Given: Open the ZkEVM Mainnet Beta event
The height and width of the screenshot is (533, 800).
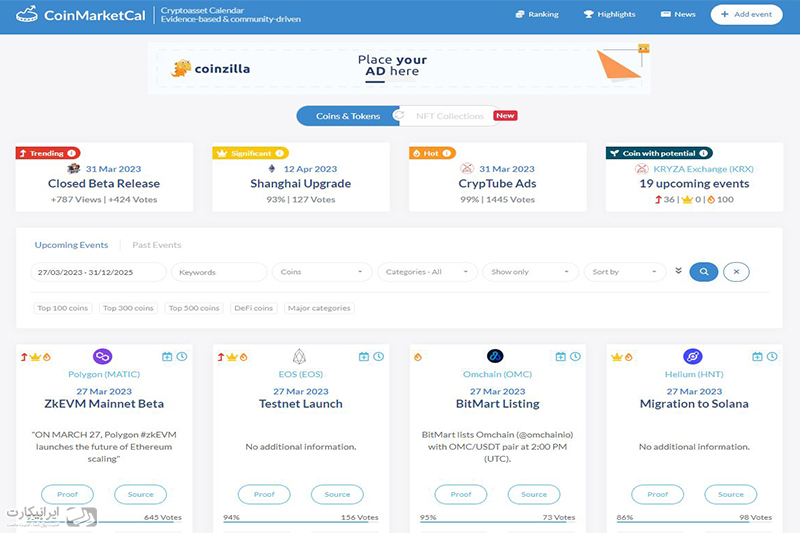Looking at the screenshot, I should pyautogui.click(x=104, y=404).
